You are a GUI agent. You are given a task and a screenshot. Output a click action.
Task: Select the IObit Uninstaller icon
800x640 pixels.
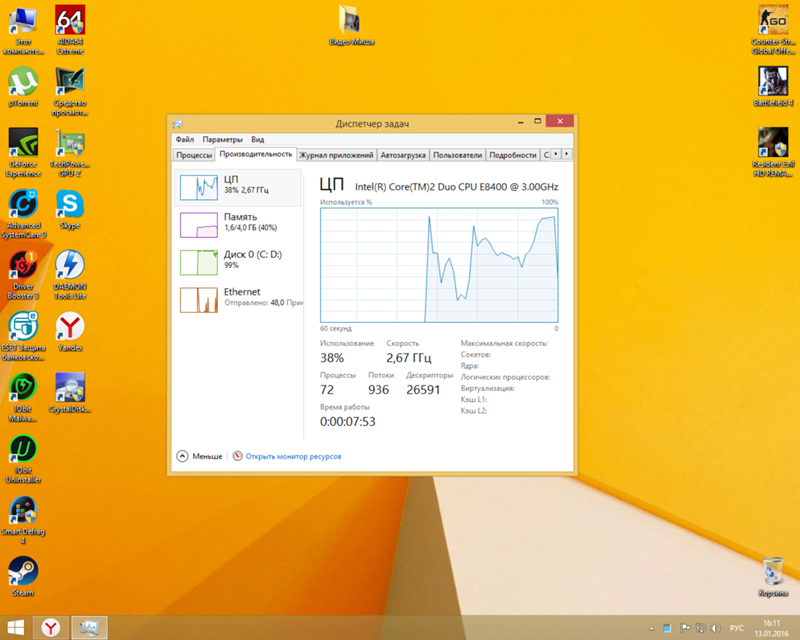coord(23,459)
